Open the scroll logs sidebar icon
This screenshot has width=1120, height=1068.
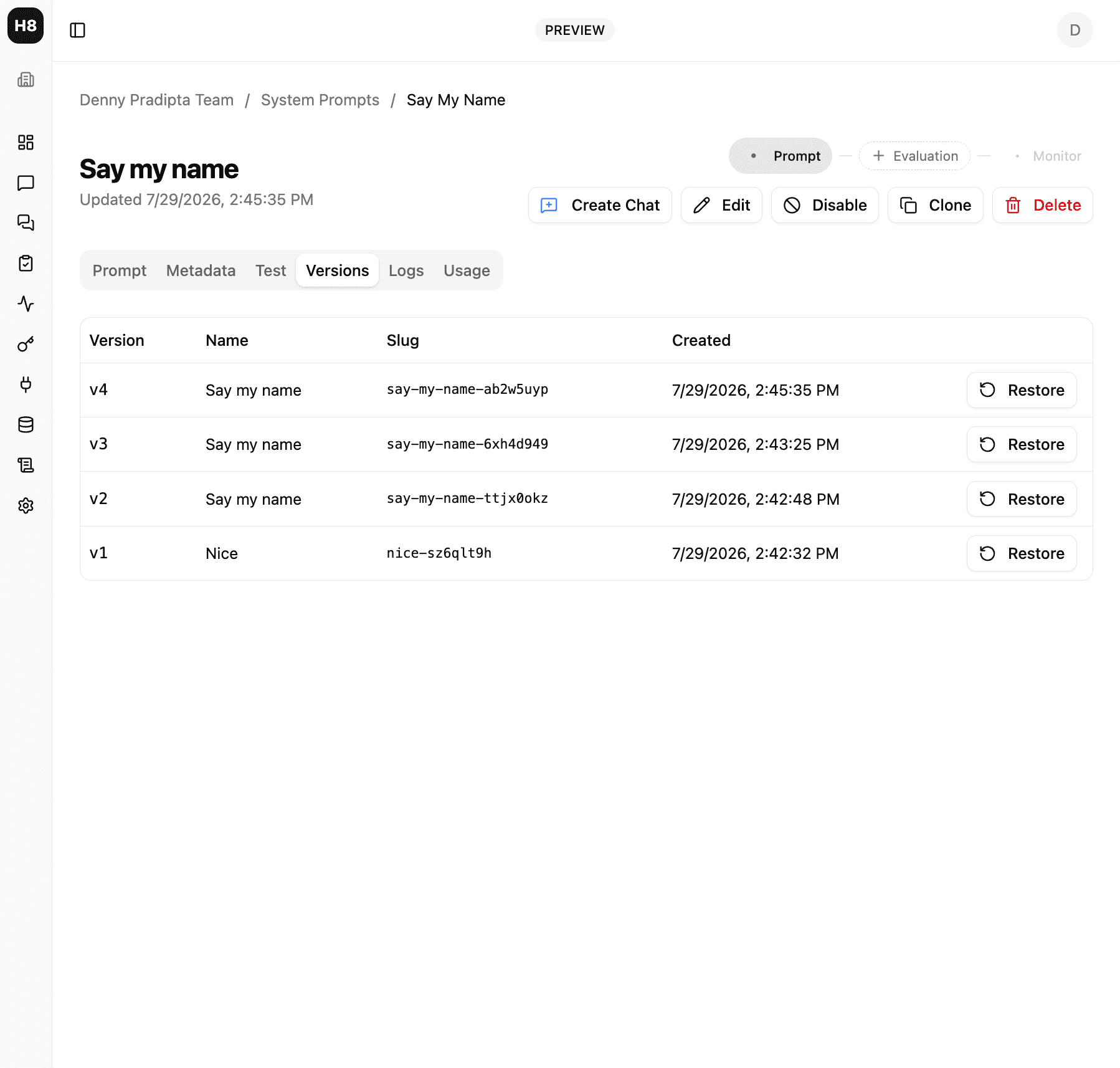tap(26, 465)
